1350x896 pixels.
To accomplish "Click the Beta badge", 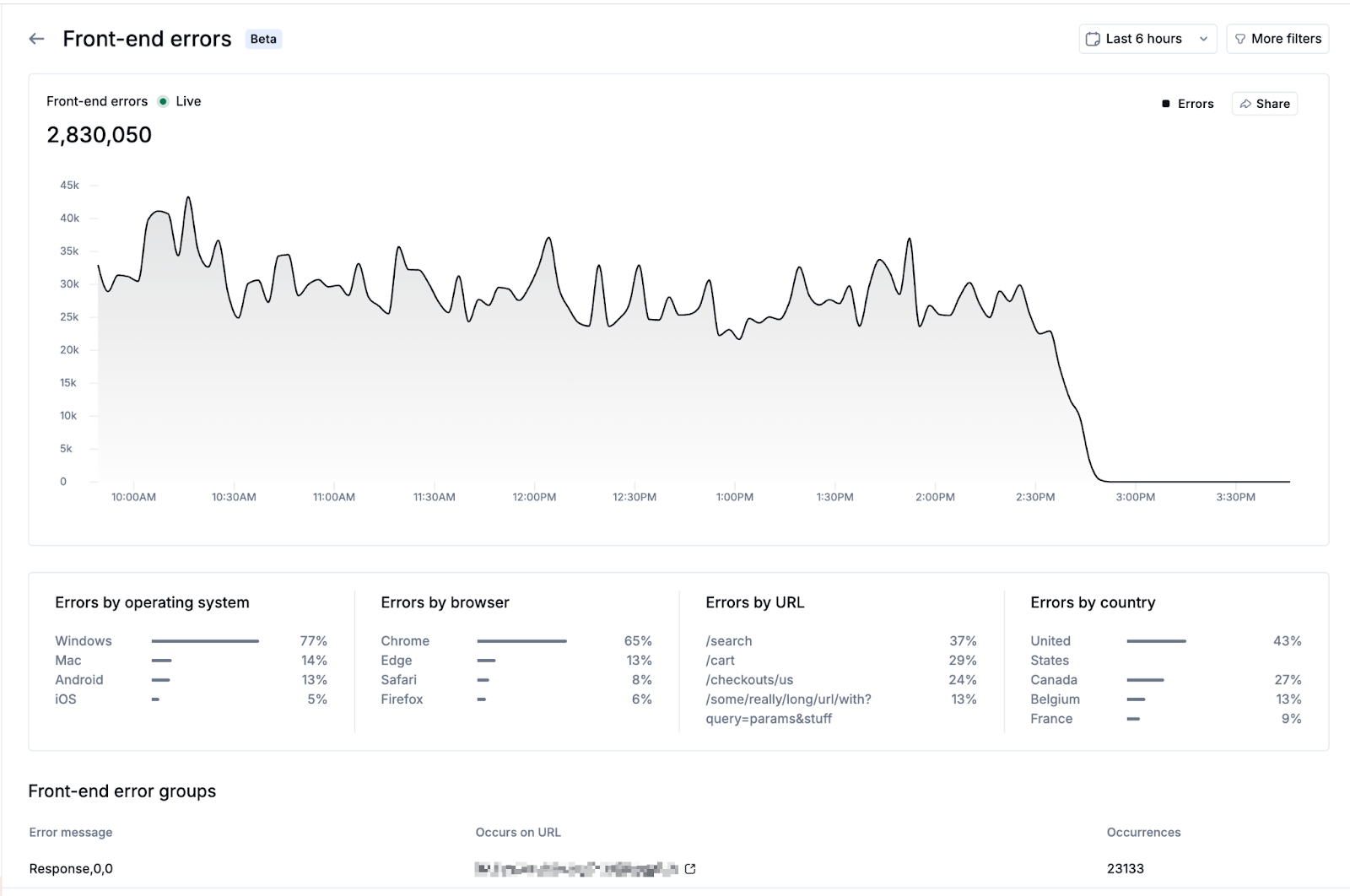I will (x=263, y=39).
